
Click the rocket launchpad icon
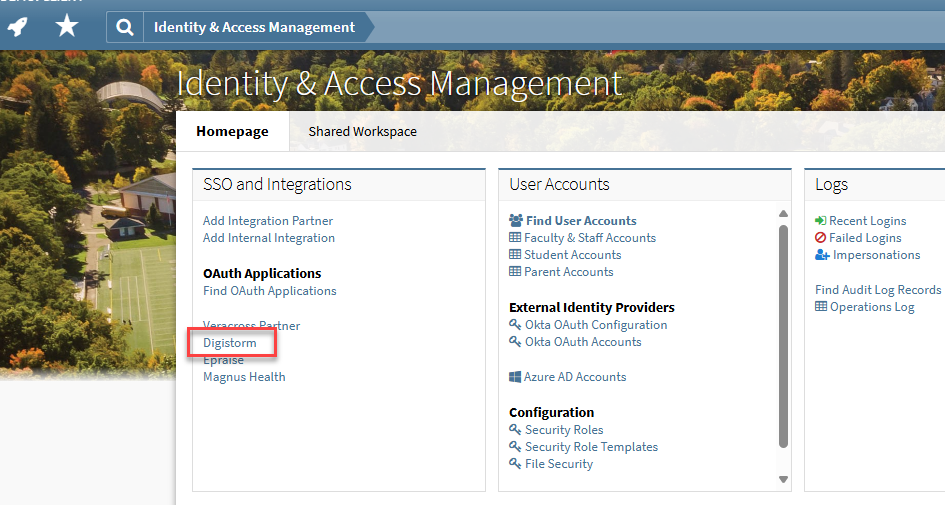(x=18, y=26)
